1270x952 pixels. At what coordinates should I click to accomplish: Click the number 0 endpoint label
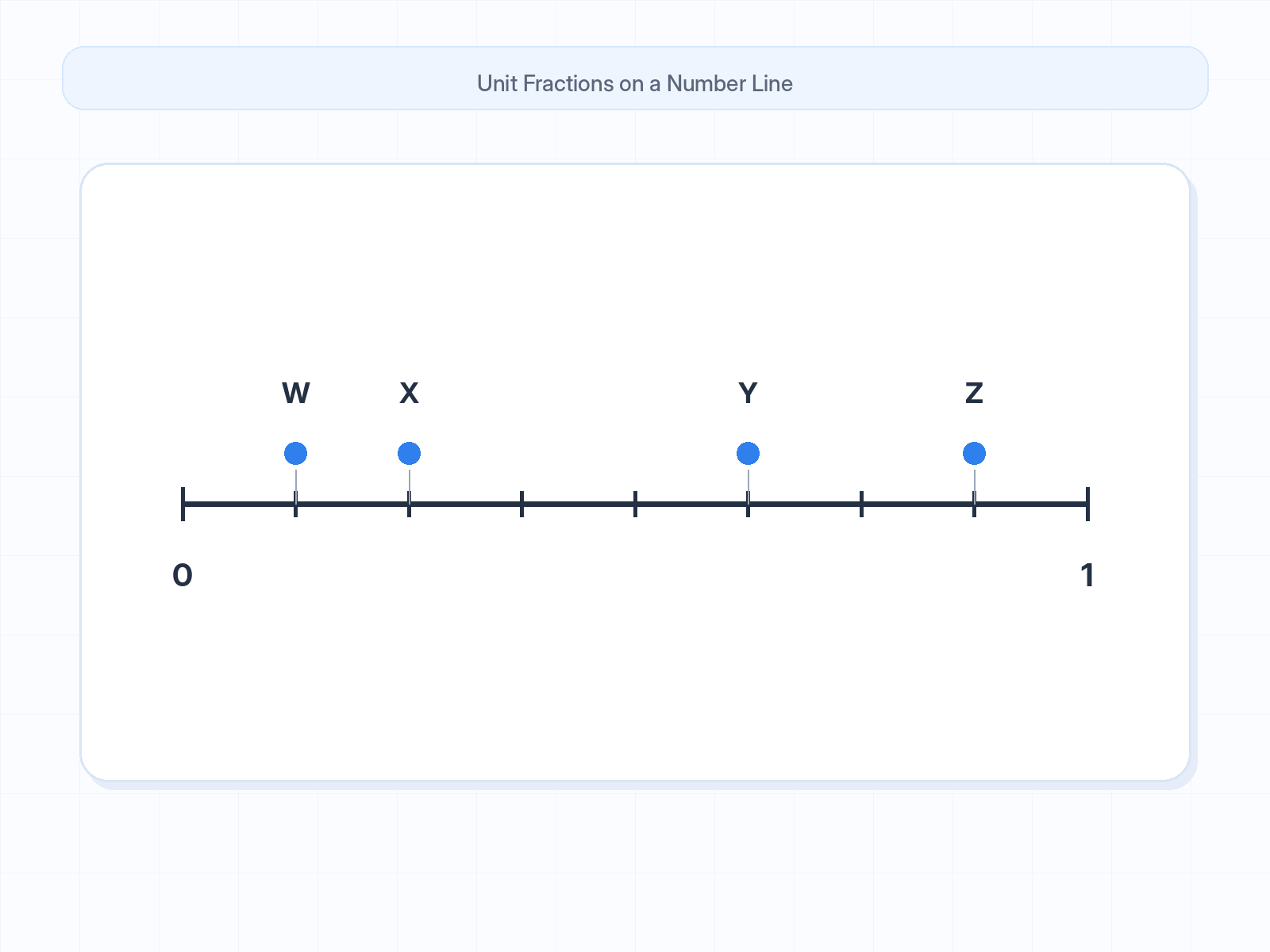coord(183,575)
